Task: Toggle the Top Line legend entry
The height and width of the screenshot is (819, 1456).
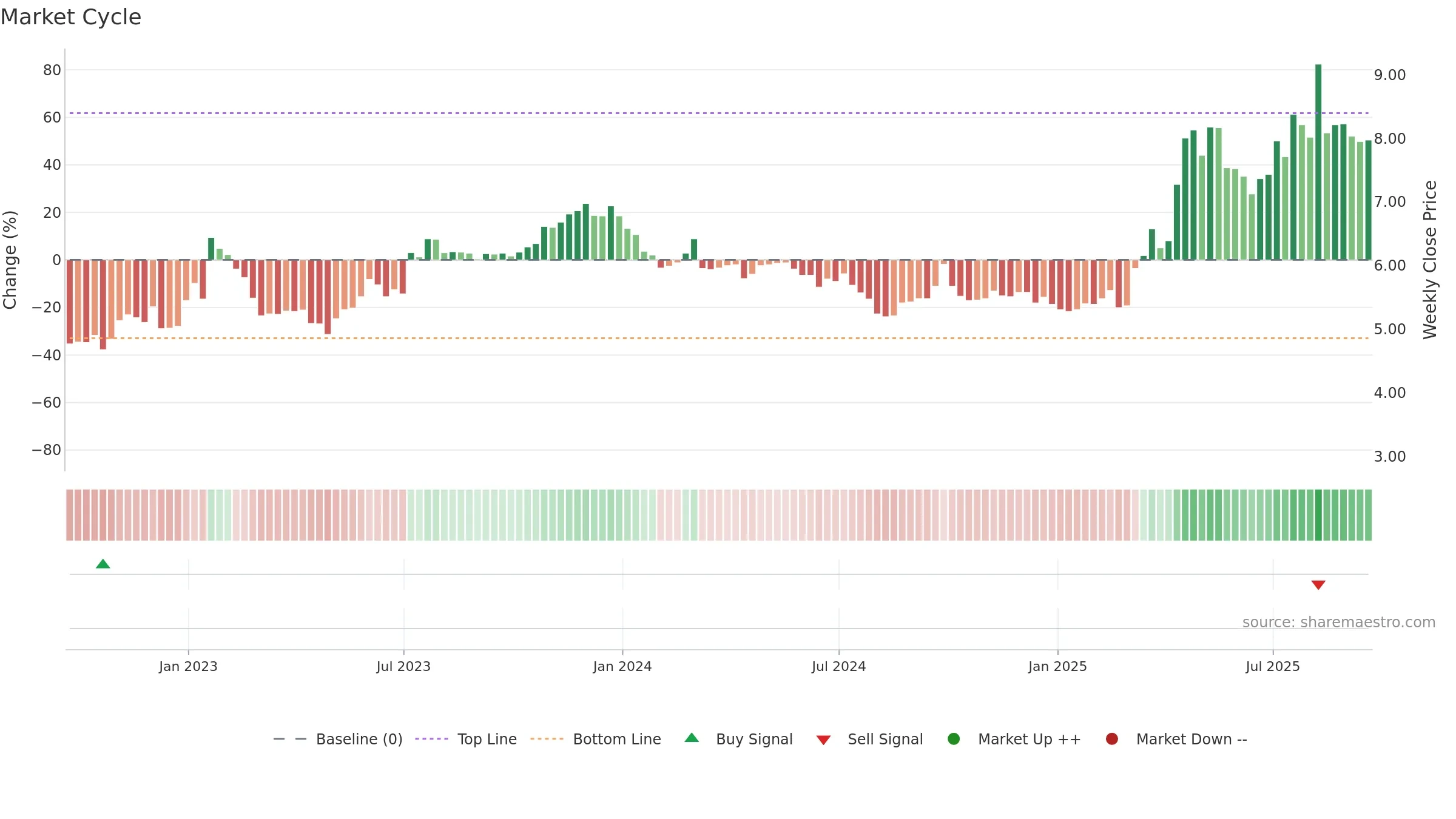Action: tap(466, 740)
